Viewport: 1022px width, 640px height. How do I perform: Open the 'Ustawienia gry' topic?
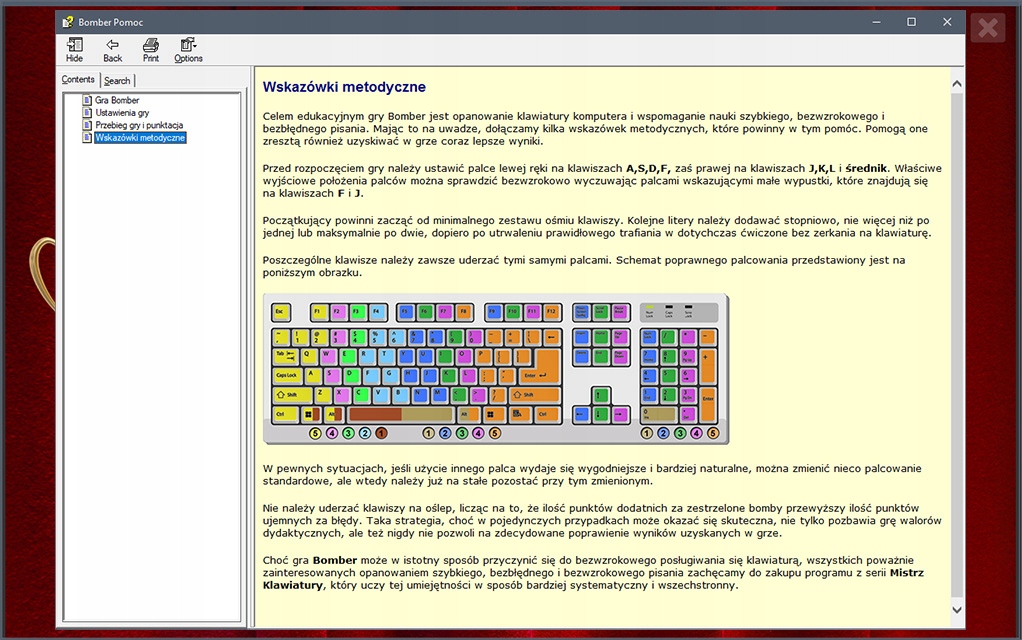coord(122,113)
